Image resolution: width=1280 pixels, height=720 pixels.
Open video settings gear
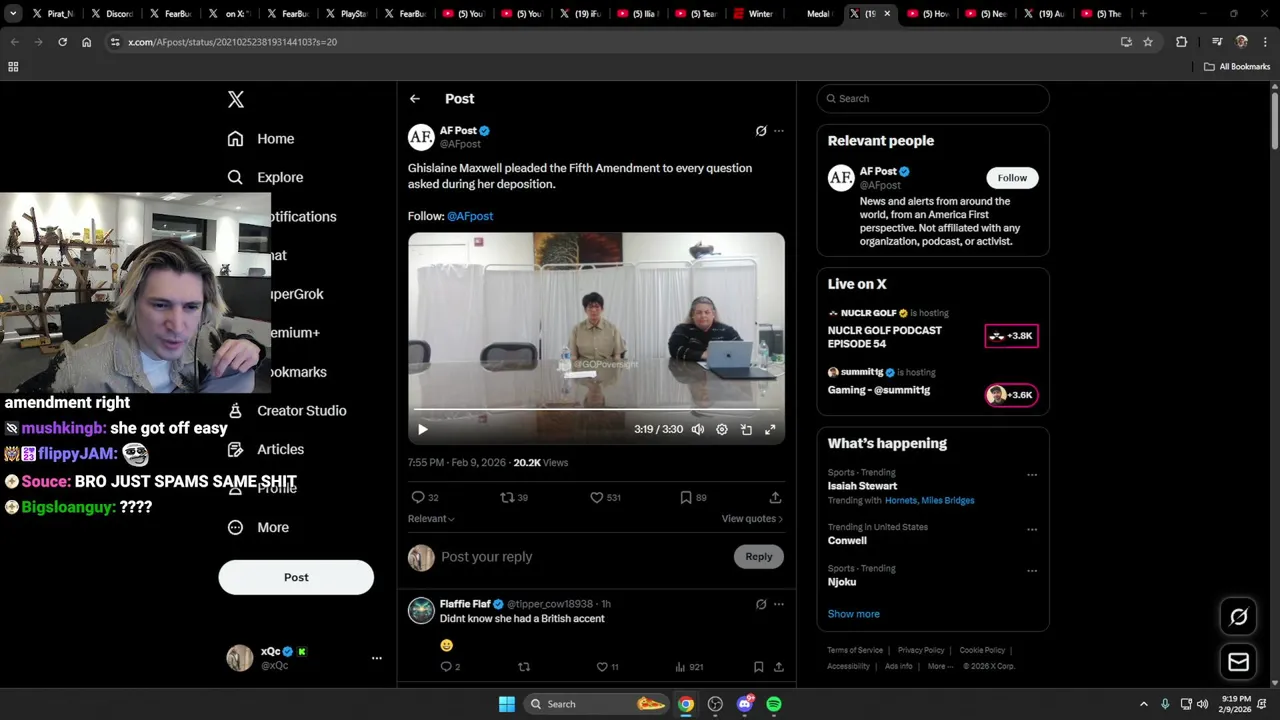coord(722,430)
